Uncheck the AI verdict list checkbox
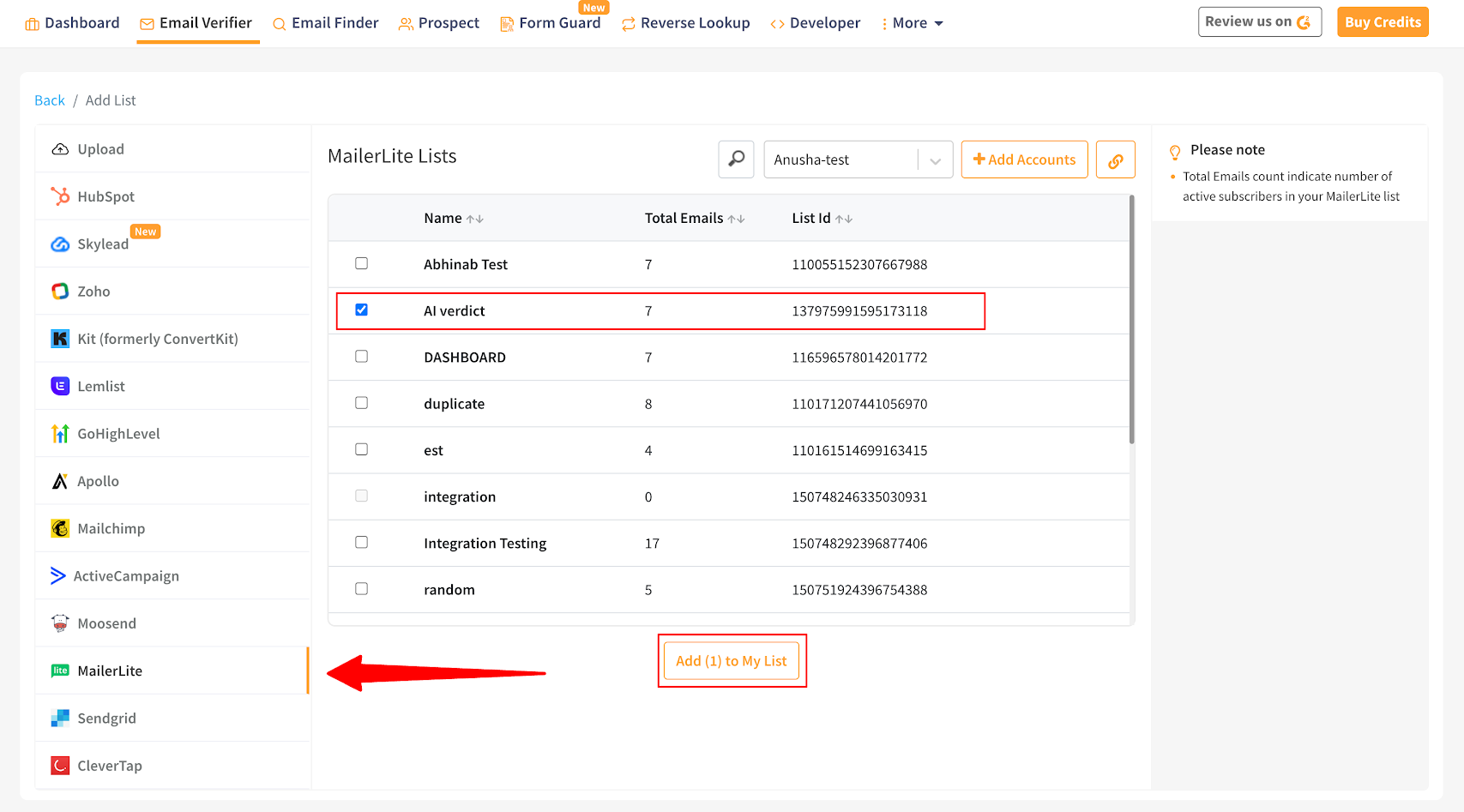 (361, 310)
